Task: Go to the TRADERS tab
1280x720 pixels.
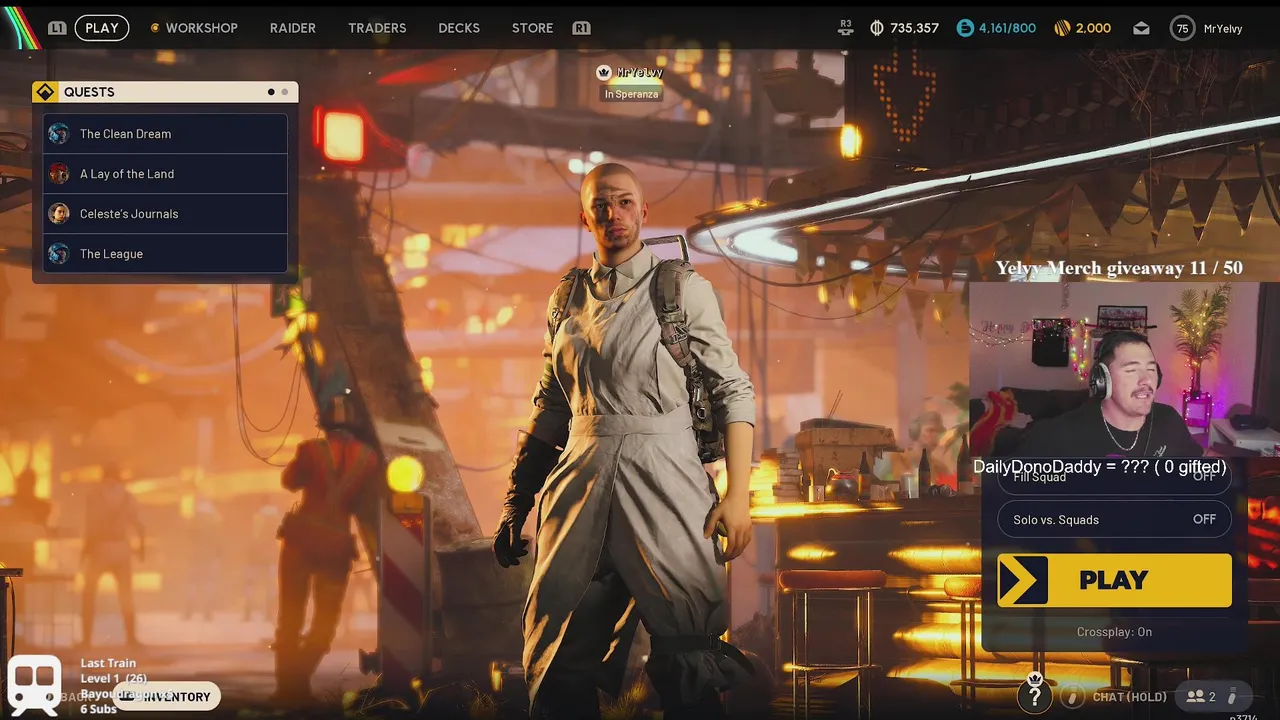Action: pos(377,28)
